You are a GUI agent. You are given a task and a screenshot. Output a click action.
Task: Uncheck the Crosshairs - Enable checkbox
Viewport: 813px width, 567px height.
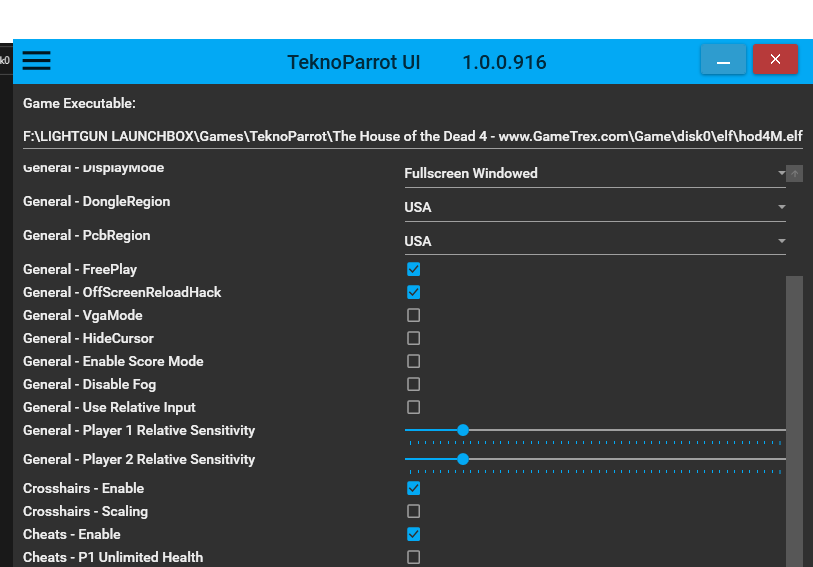414,489
